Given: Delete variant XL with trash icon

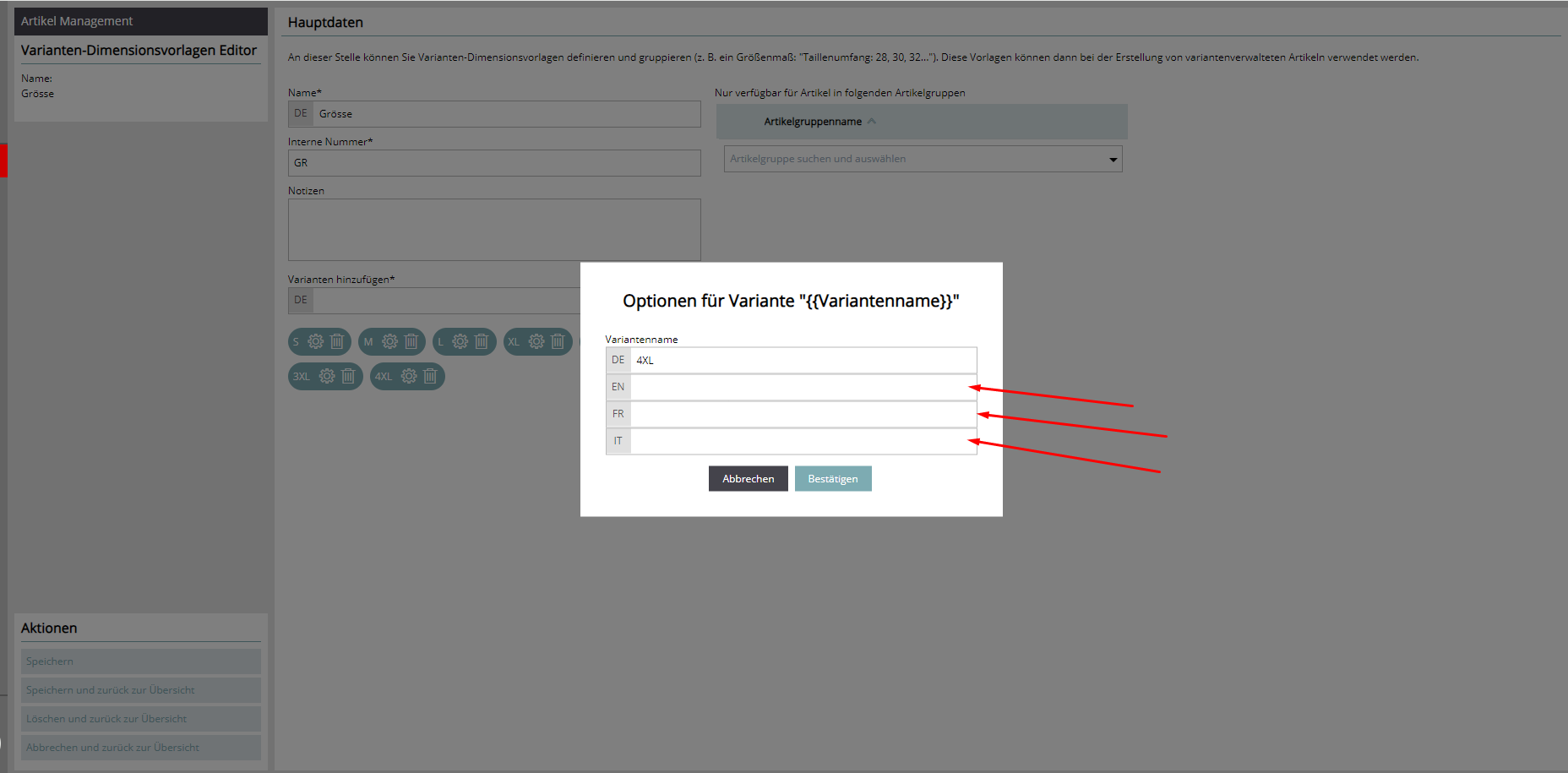Looking at the screenshot, I should point(558,341).
